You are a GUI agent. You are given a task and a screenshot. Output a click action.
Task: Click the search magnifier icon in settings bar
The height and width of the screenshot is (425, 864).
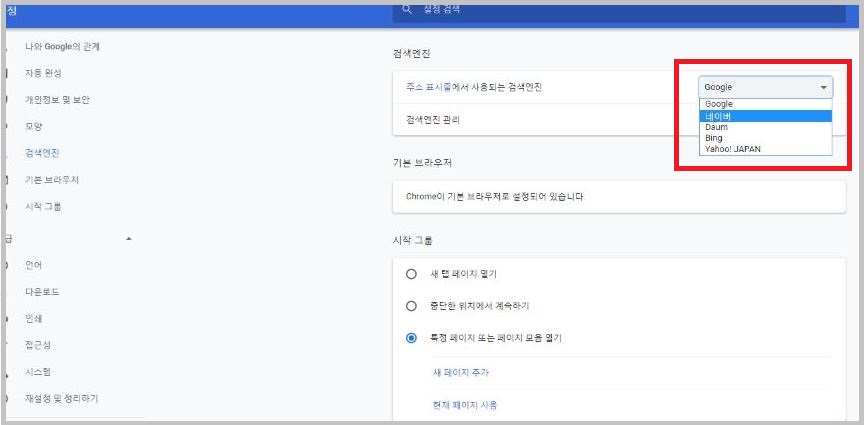coord(407,9)
